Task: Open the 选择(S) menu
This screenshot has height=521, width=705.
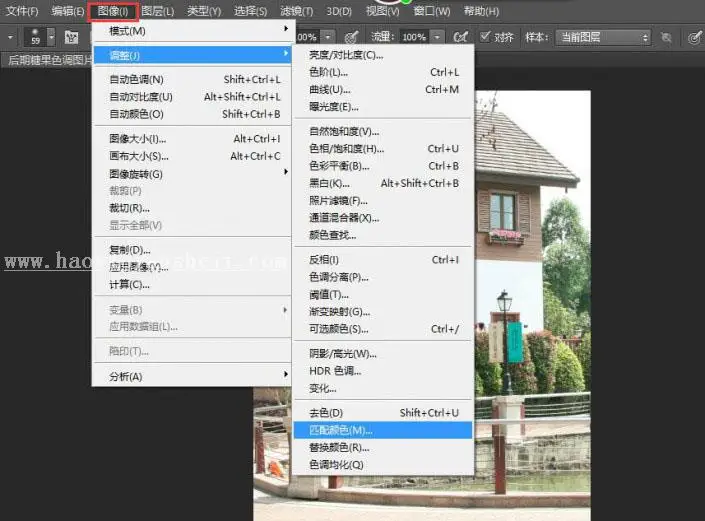Action: (250, 11)
